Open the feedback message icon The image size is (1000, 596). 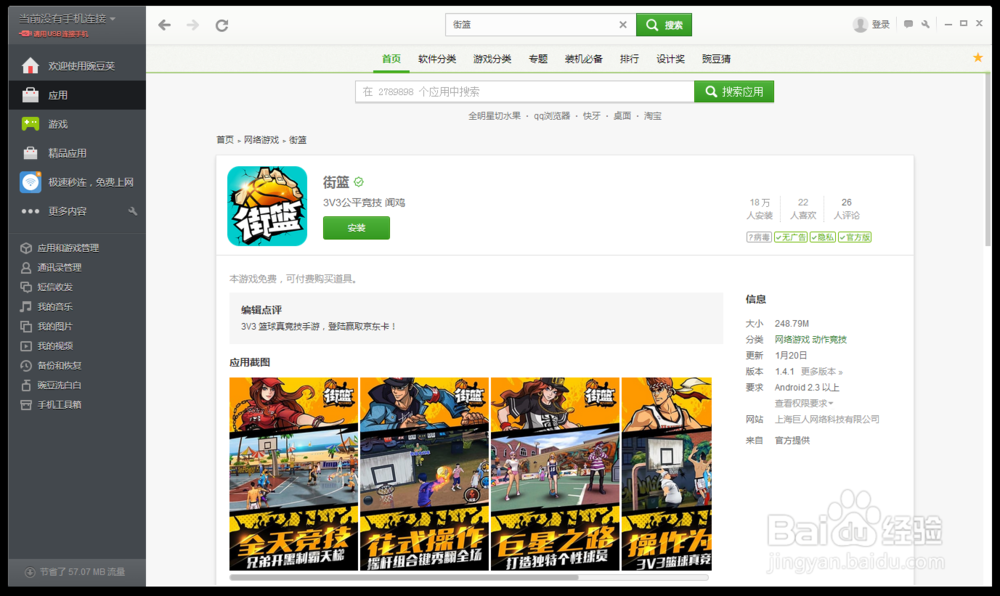click(x=908, y=23)
